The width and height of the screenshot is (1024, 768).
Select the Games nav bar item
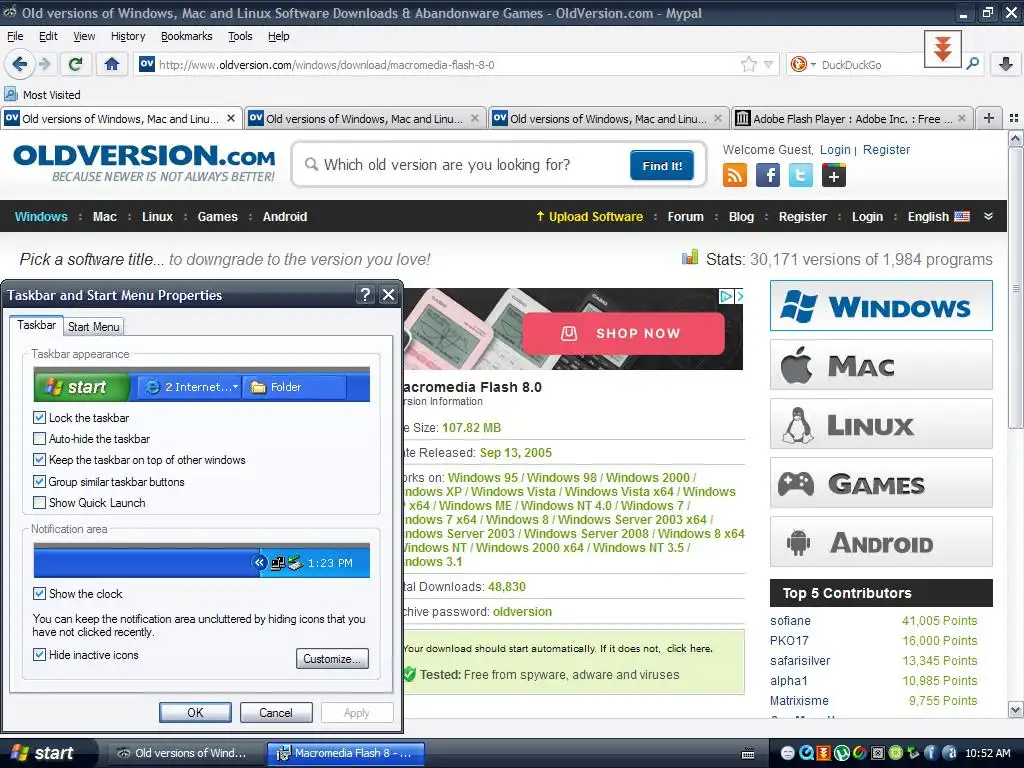(x=217, y=217)
